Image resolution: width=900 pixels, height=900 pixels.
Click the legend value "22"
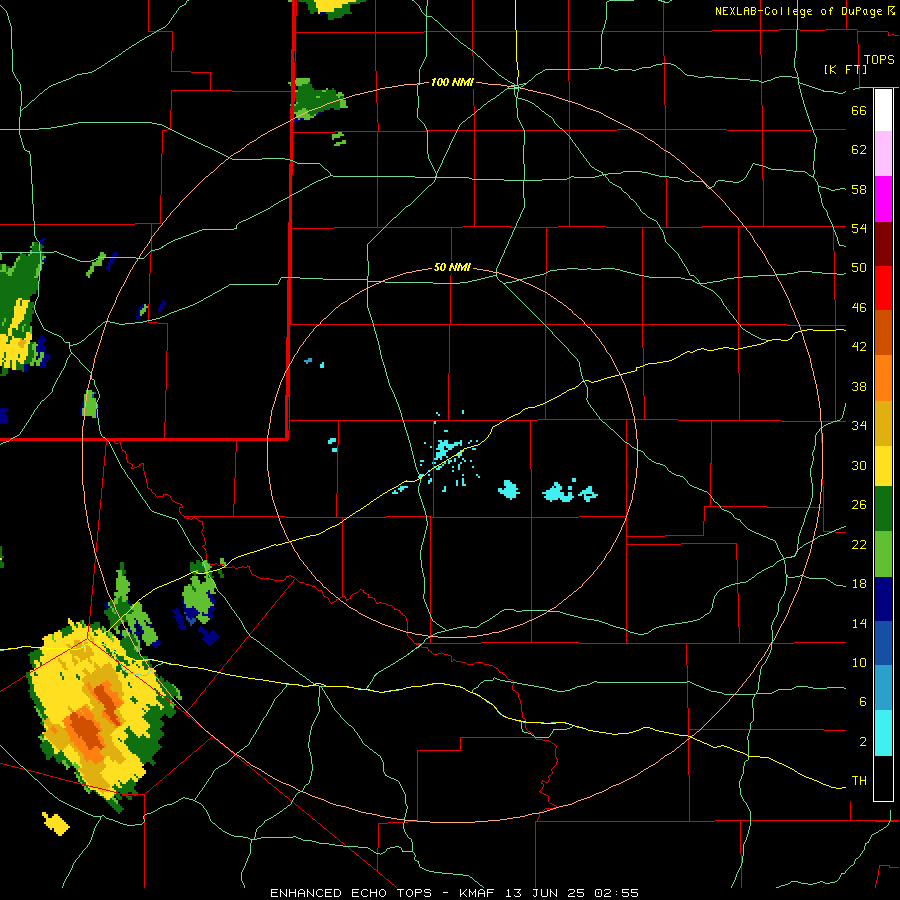tap(859, 544)
